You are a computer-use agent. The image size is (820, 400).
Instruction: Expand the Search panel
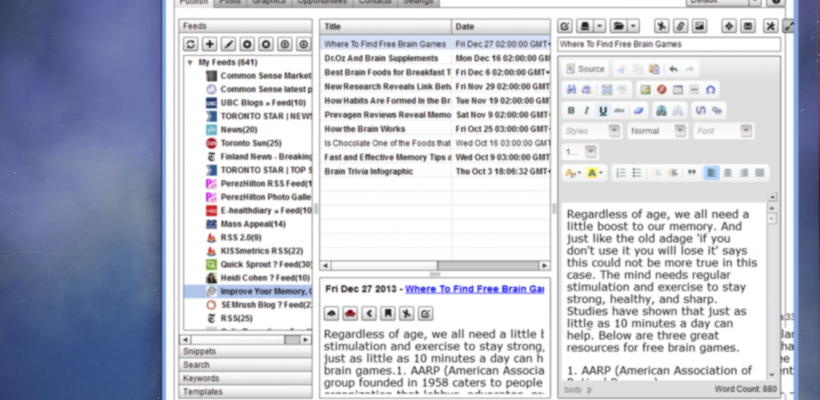coord(245,365)
